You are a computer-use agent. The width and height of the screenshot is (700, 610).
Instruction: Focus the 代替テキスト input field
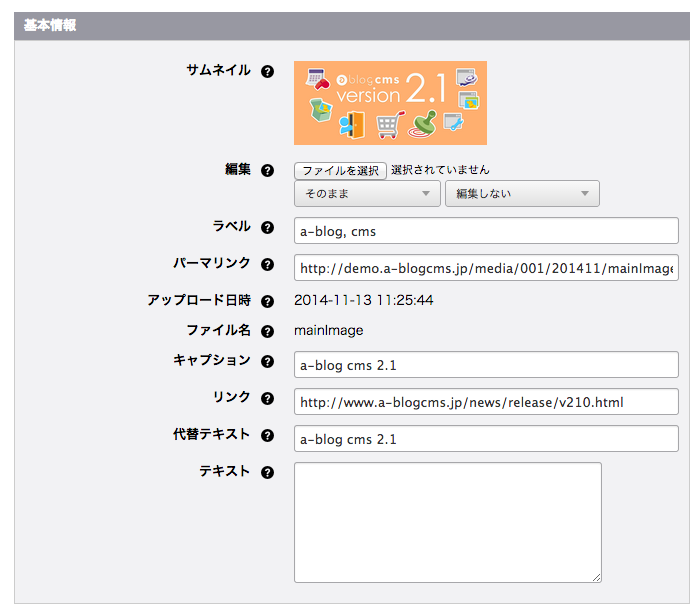pyautogui.click(x=486, y=439)
